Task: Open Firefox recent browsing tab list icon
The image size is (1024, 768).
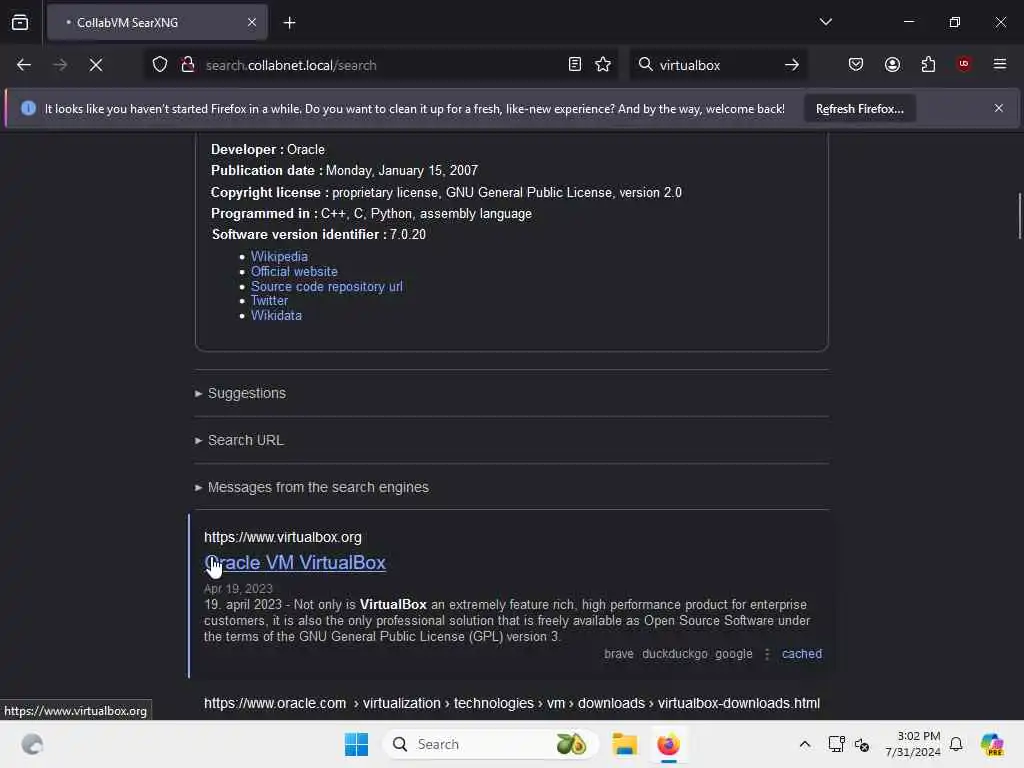Action: tap(20, 23)
